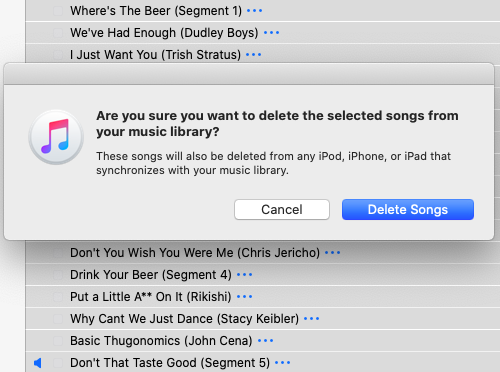
Task: Open more options for Don't You Wish You Were Me
Action: tap(332, 253)
